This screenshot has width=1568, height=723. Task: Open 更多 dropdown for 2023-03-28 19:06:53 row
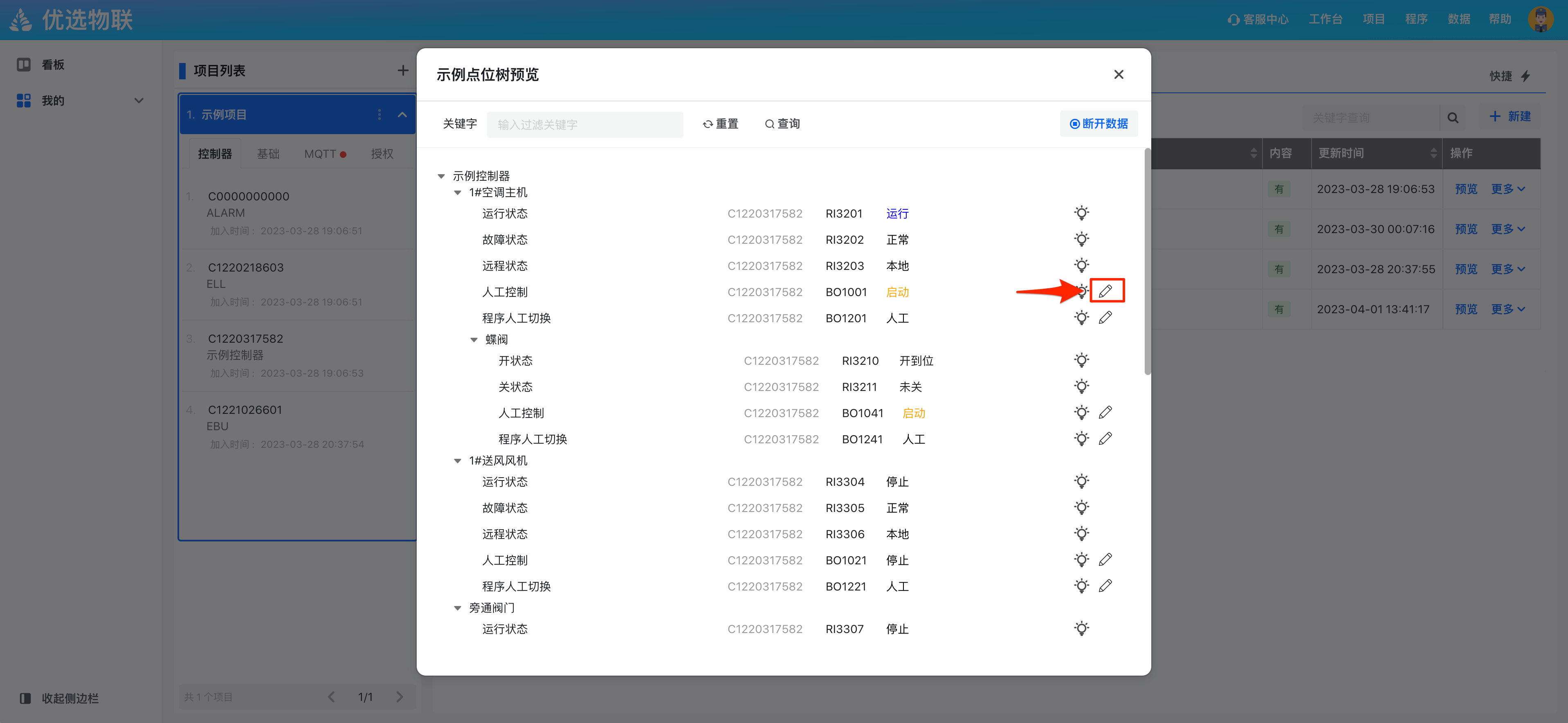tap(1508, 189)
